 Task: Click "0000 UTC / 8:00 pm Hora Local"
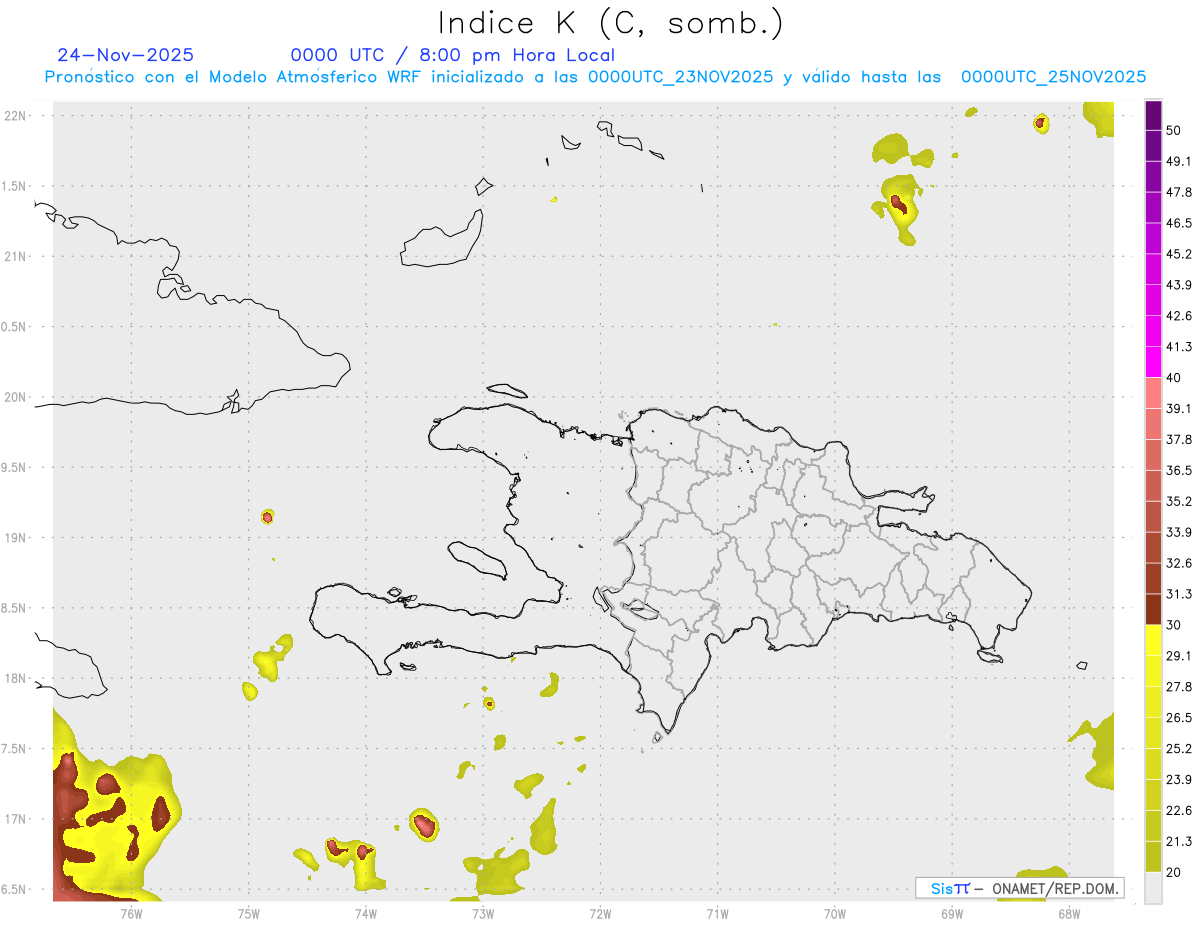click(453, 55)
